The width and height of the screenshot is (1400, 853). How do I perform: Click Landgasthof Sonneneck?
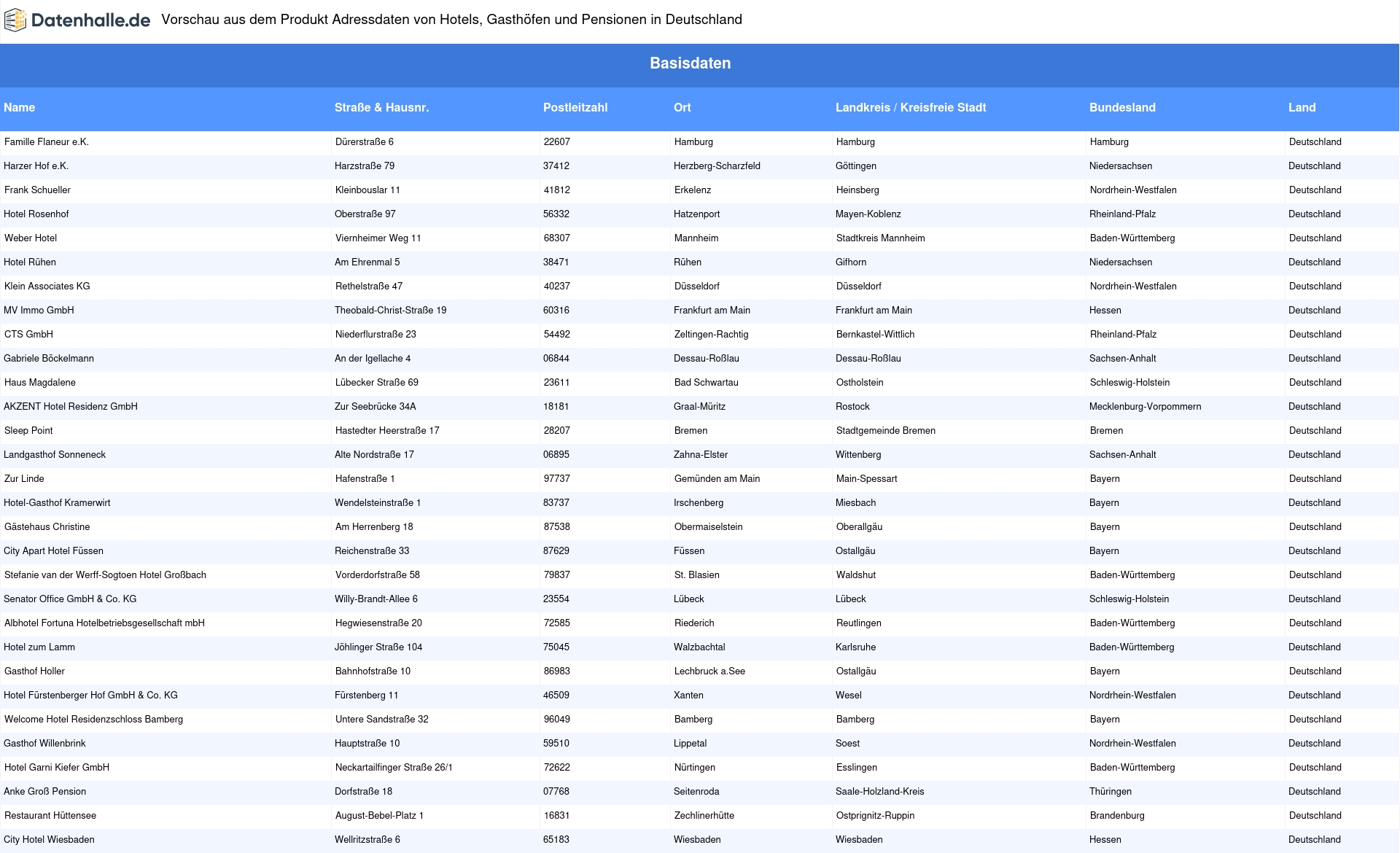[x=55, y=455]
